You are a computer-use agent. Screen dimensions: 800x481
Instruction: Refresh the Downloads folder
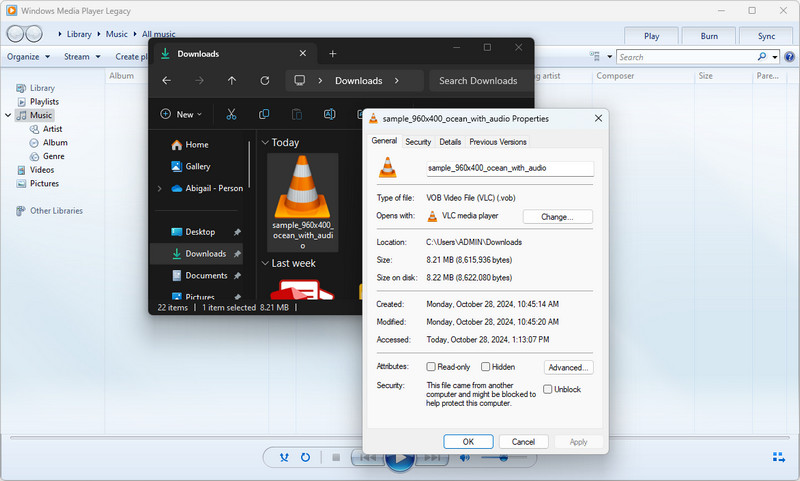point(264,81)
